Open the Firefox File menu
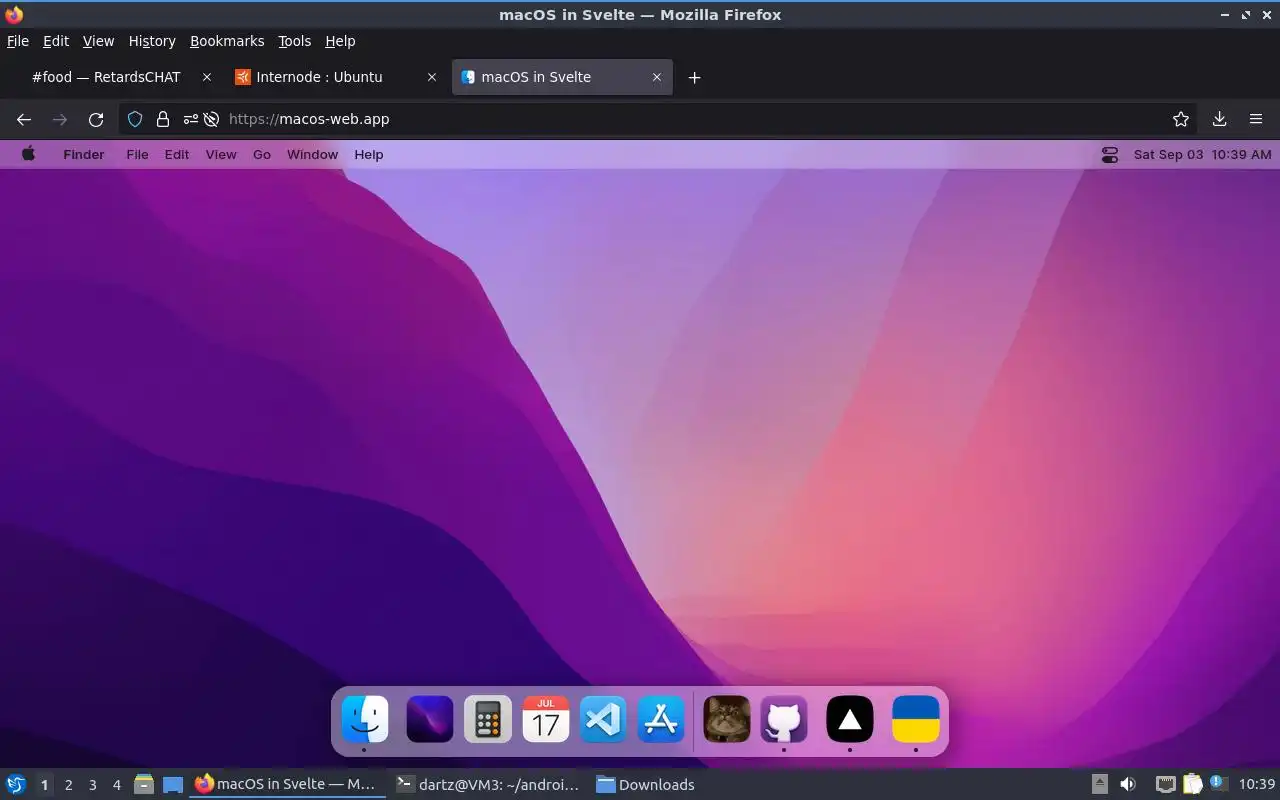1280x800 pixels. pos(18,41)
